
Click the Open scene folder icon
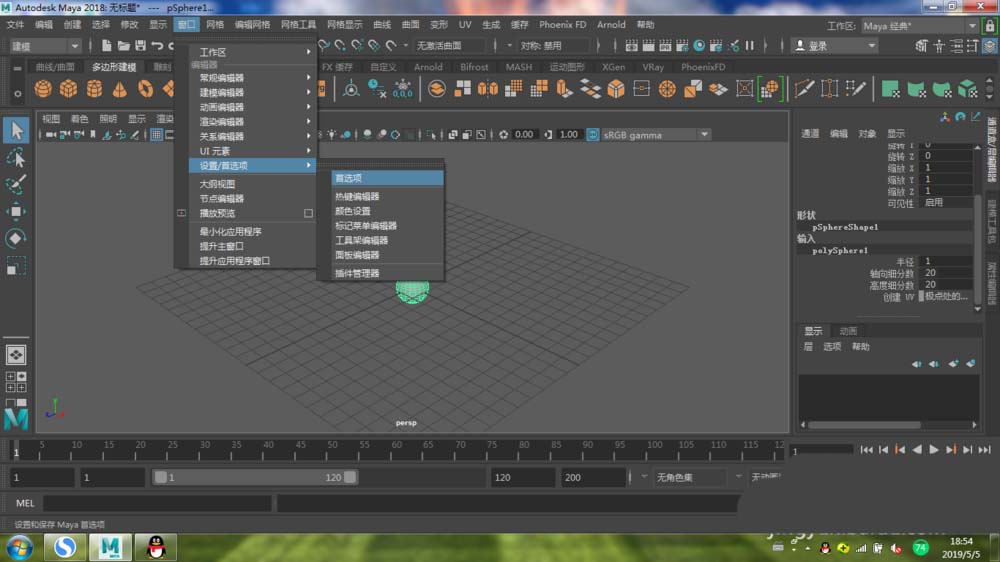click(x=124, y=45)
